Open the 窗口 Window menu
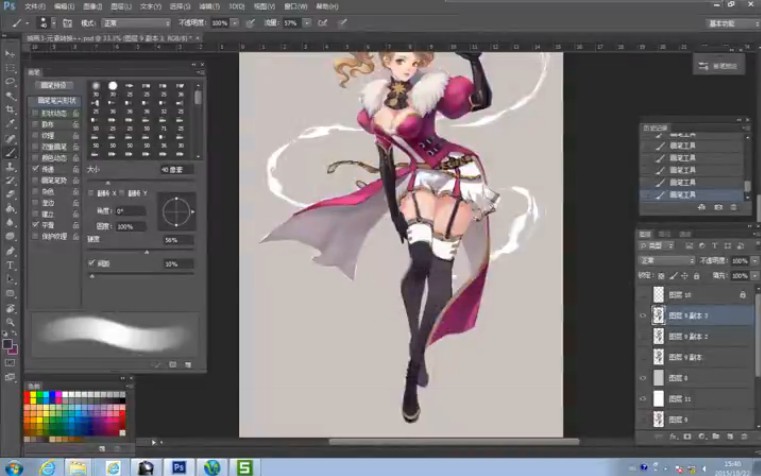 tap(295, 6)
